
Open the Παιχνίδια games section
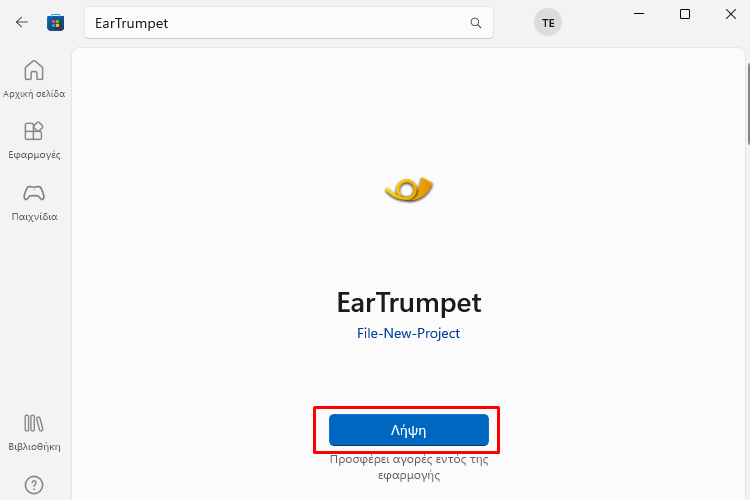tap(34, 202)
